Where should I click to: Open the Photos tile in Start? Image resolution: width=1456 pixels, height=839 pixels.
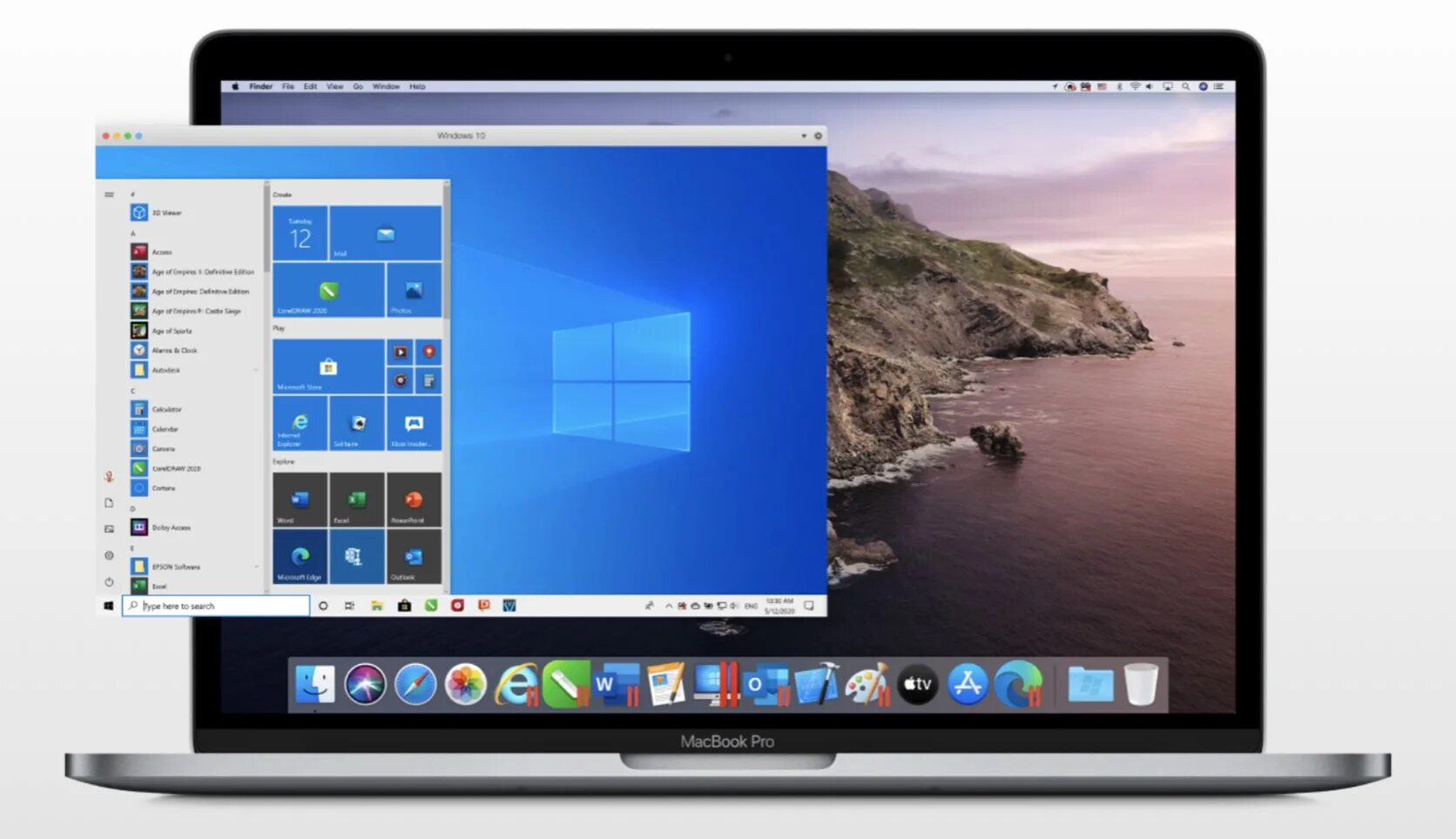pyautogui.click(x=414, y=290)
